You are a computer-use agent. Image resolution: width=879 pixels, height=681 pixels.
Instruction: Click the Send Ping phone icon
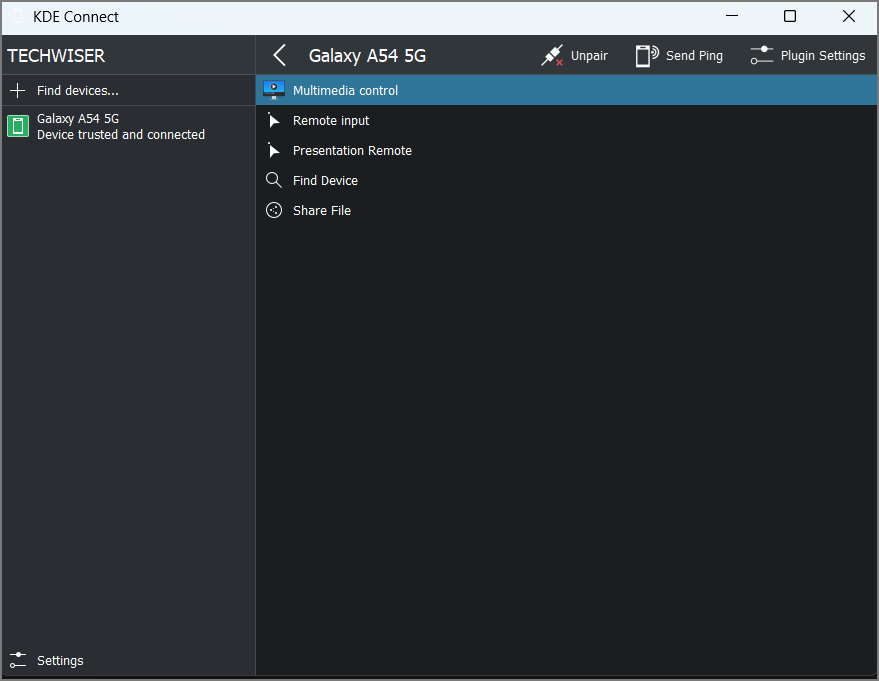point(647,55)
